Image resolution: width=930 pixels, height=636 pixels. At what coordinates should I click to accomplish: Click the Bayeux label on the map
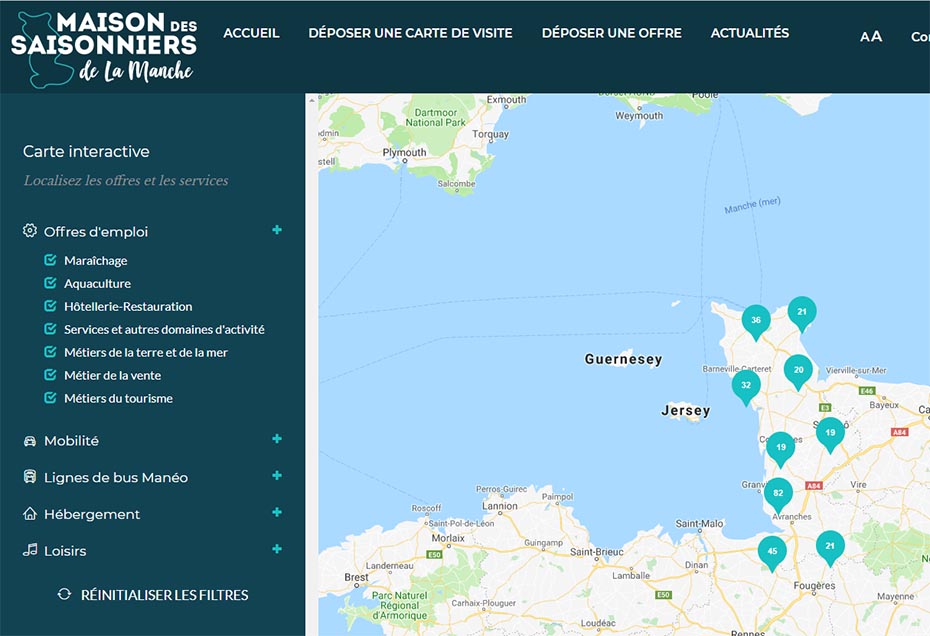[x=884, y=405]
